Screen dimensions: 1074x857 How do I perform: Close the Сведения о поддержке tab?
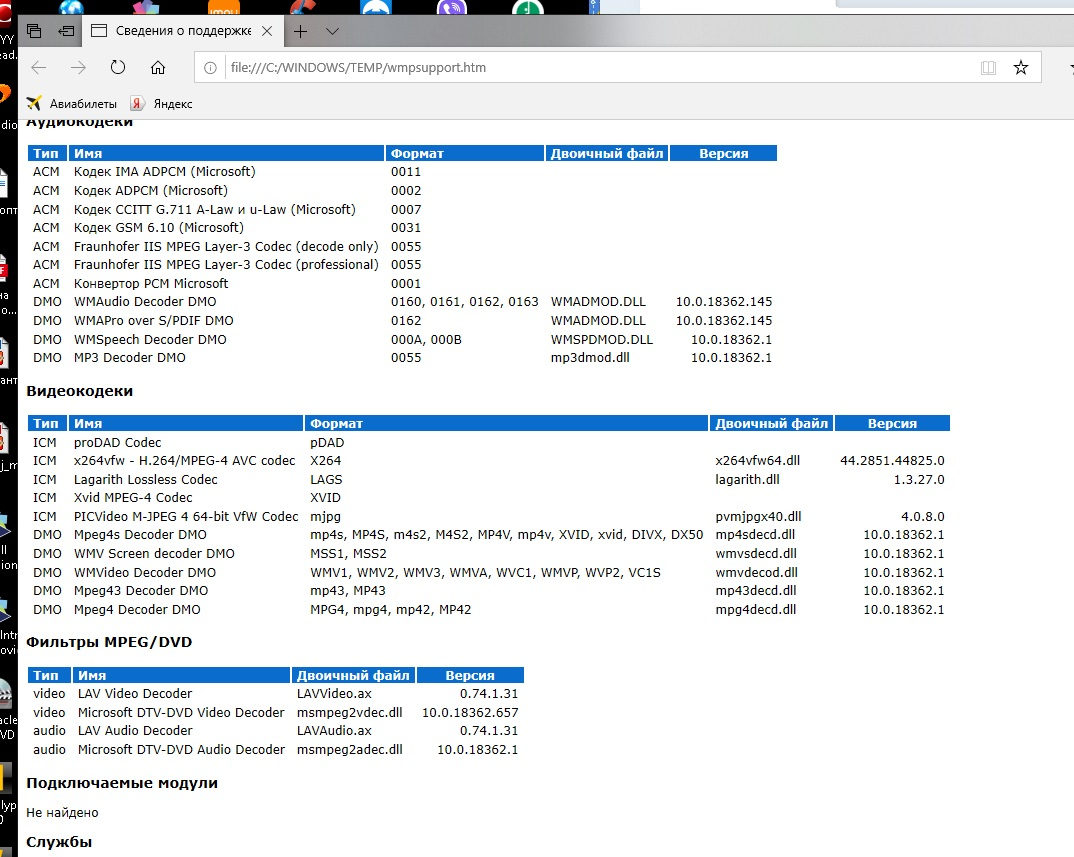[x=267, y=31]
